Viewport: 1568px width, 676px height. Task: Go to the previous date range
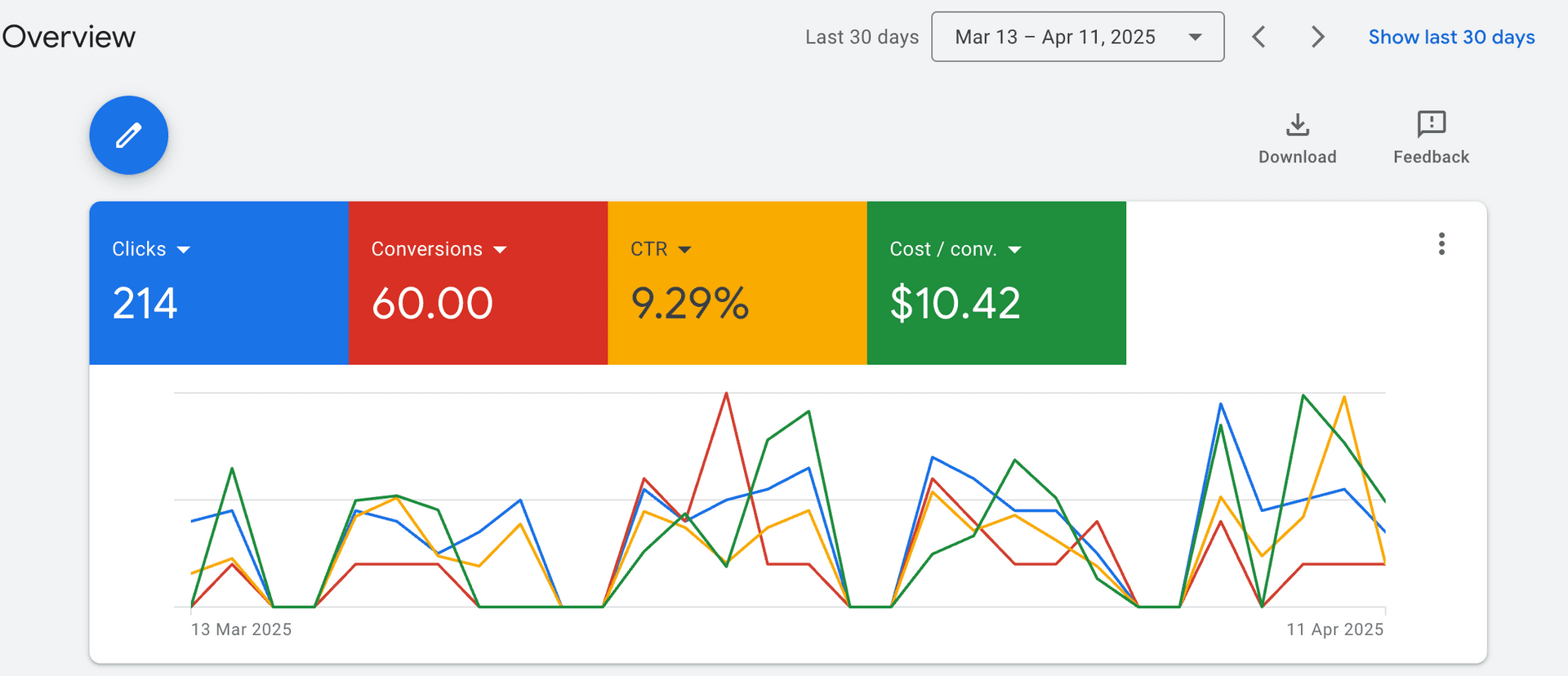click(x=1259, y=37)
